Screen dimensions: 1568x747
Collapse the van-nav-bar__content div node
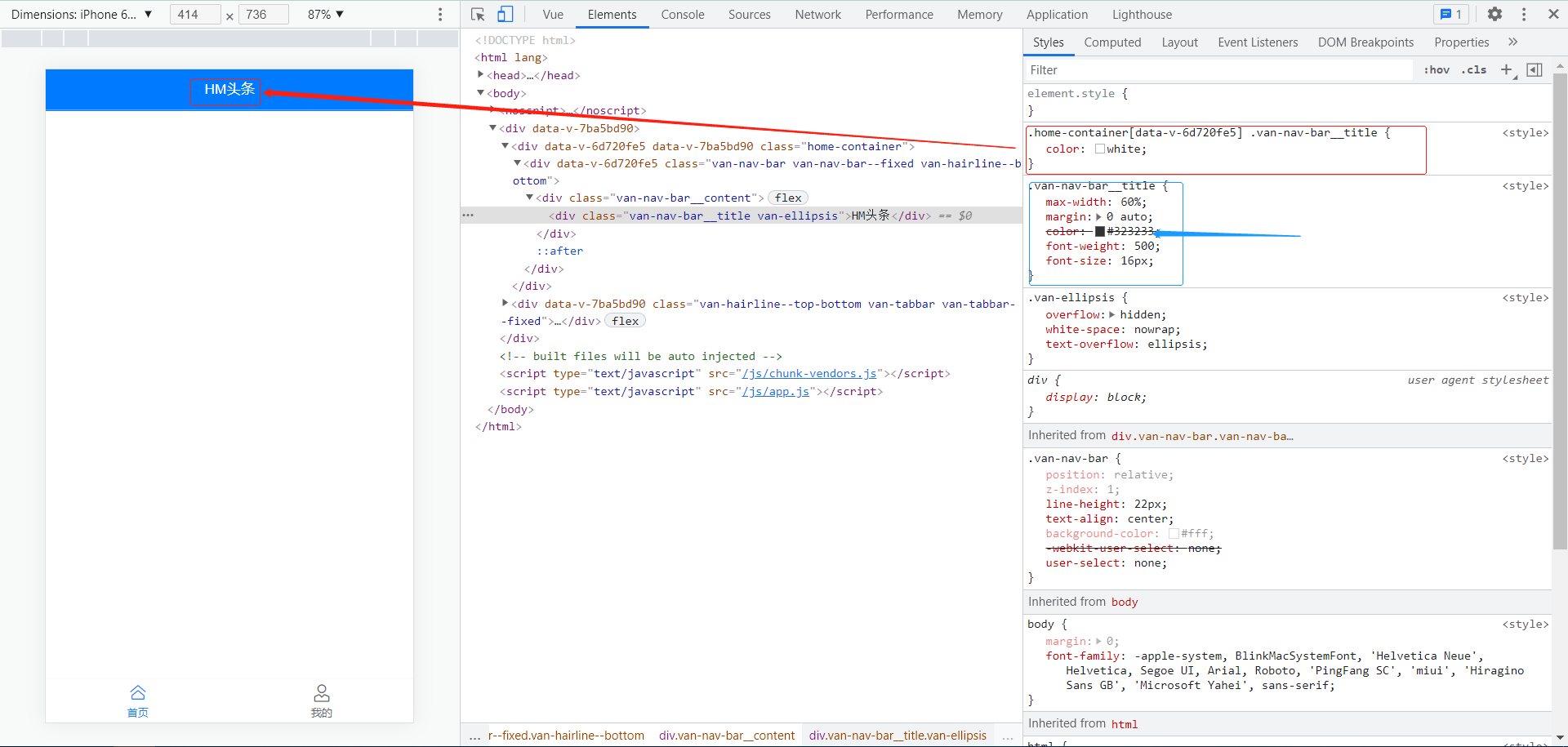(529, 198)
